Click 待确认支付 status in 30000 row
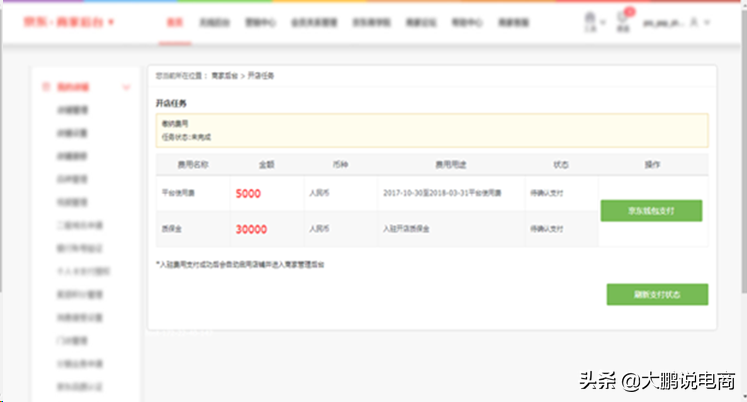Image resolution: width=747 pixels, height=402 pixels. pyautogui.click(x=547, y=229)
